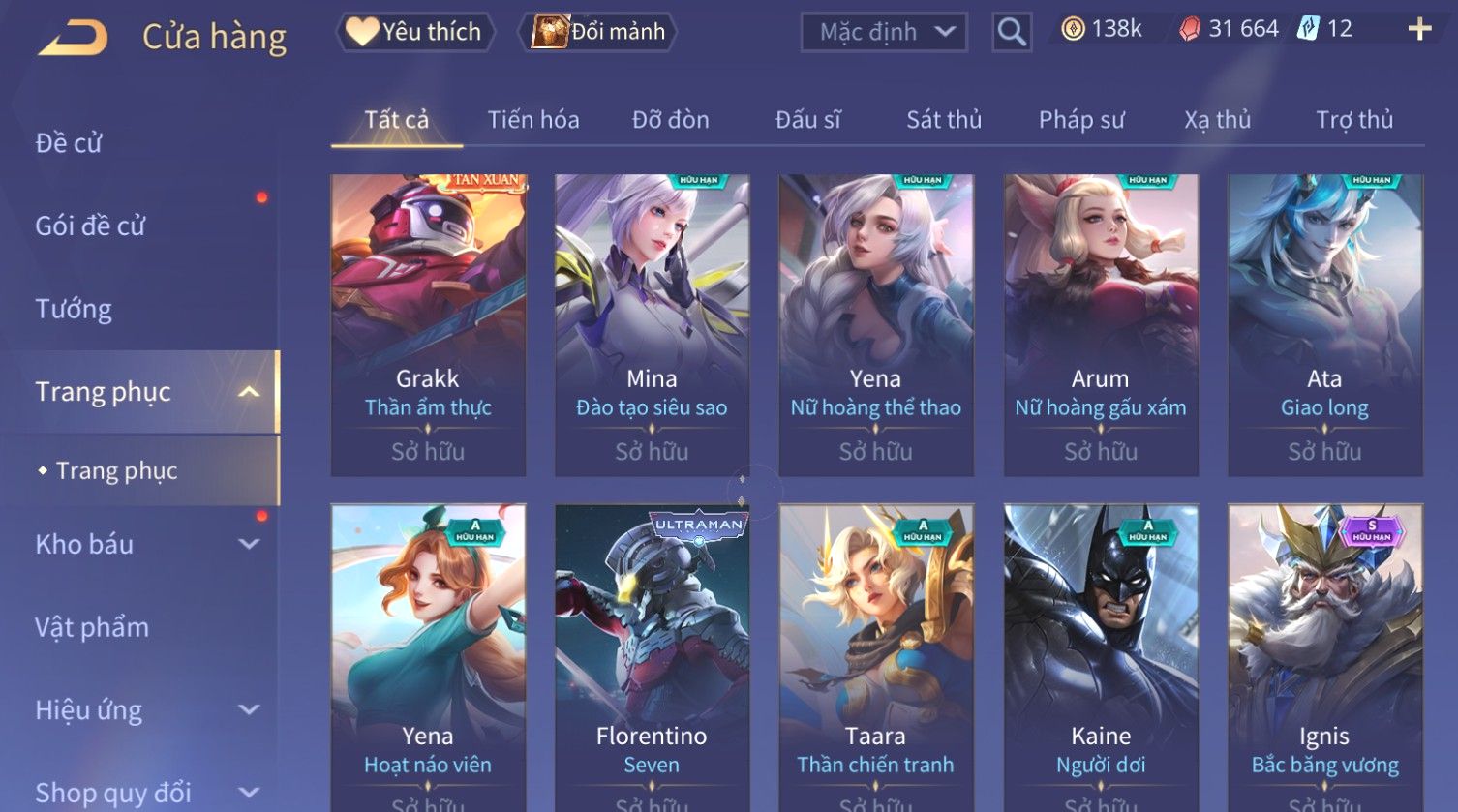The width and height of the screenshot is (1458, 812).
Task: Click the back arrow icon
Action: pyautogui.click(x=73, y=37)
